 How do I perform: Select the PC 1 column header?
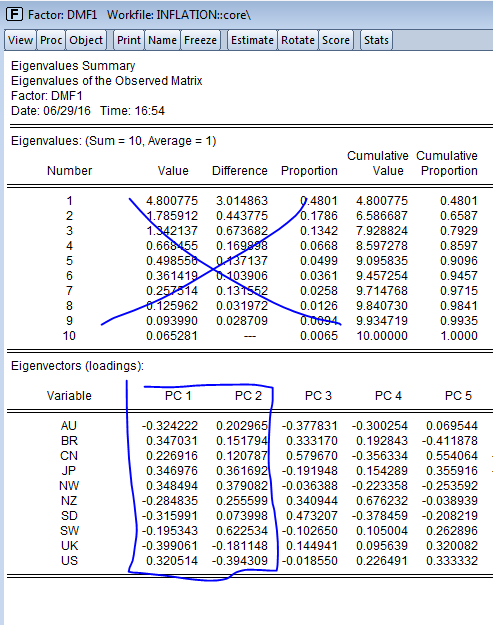click(x=178, y=396)
